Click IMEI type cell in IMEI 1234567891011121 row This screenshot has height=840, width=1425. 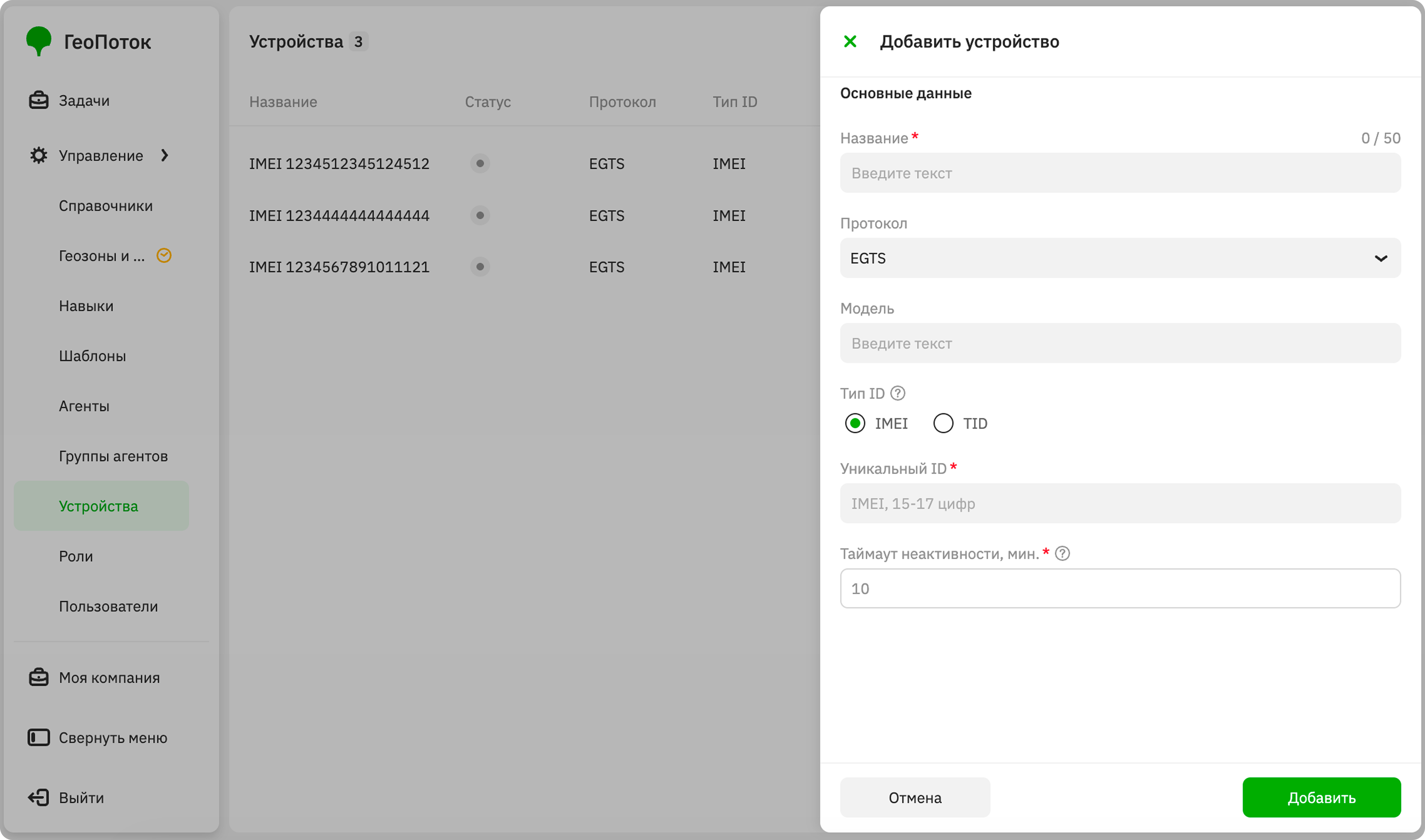tap(729, 267)
